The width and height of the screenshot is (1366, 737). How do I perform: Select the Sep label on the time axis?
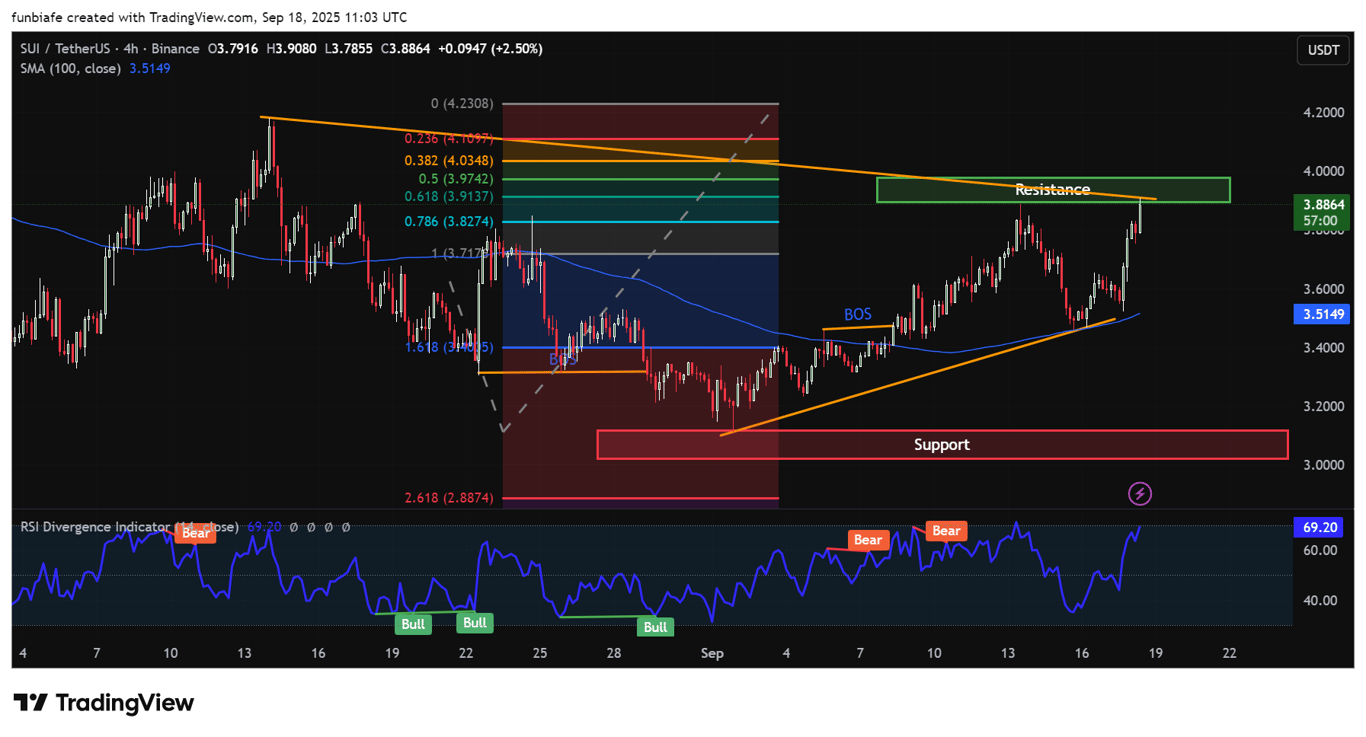tap(712, 653)
